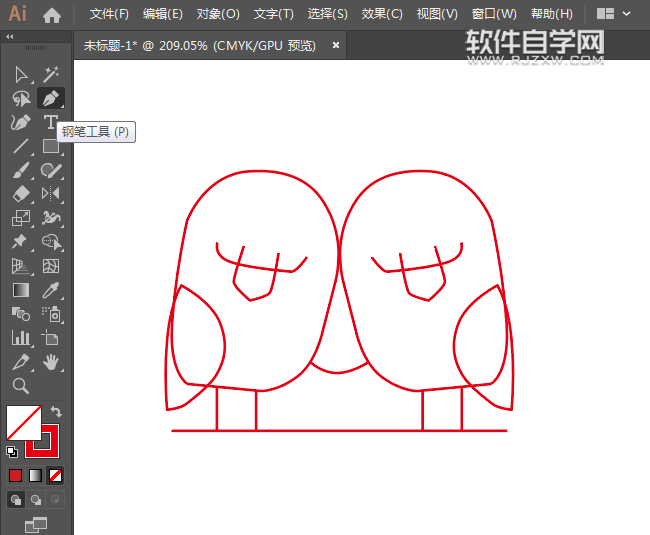Screen dimensions: 650x535
Task: Select the Line Segment tool
Action: [x=21, y=146]
